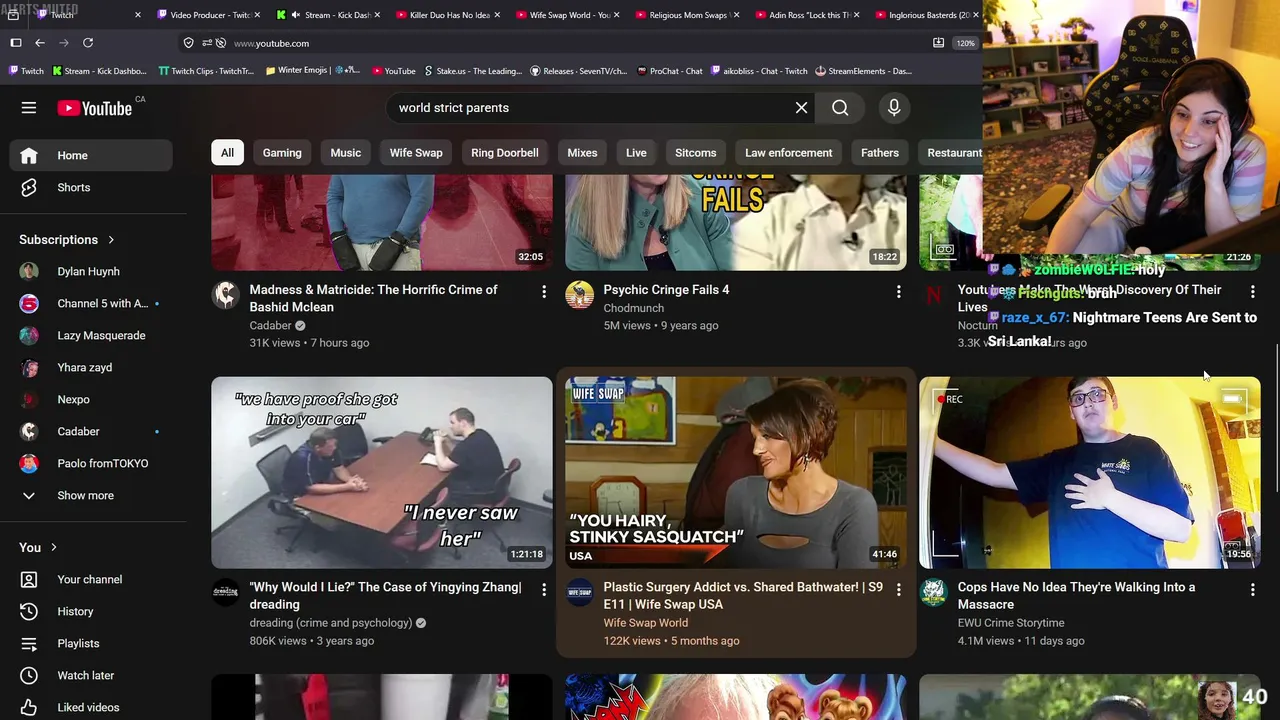The height and width of the screenshot is (720, 1280).
Task: Open dreading channel avatar beside Yingying video
Action: (x=226, y=592)
